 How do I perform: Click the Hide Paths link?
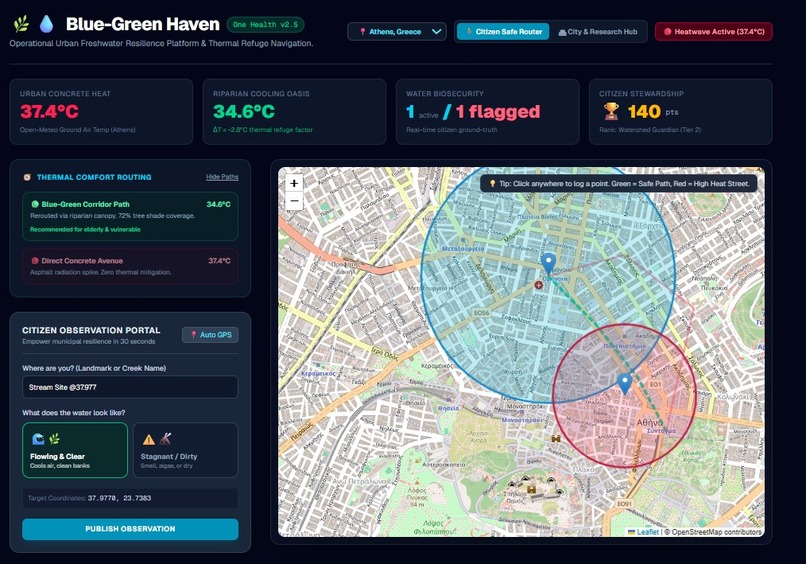pyautogui.click(x=222, y=177)
